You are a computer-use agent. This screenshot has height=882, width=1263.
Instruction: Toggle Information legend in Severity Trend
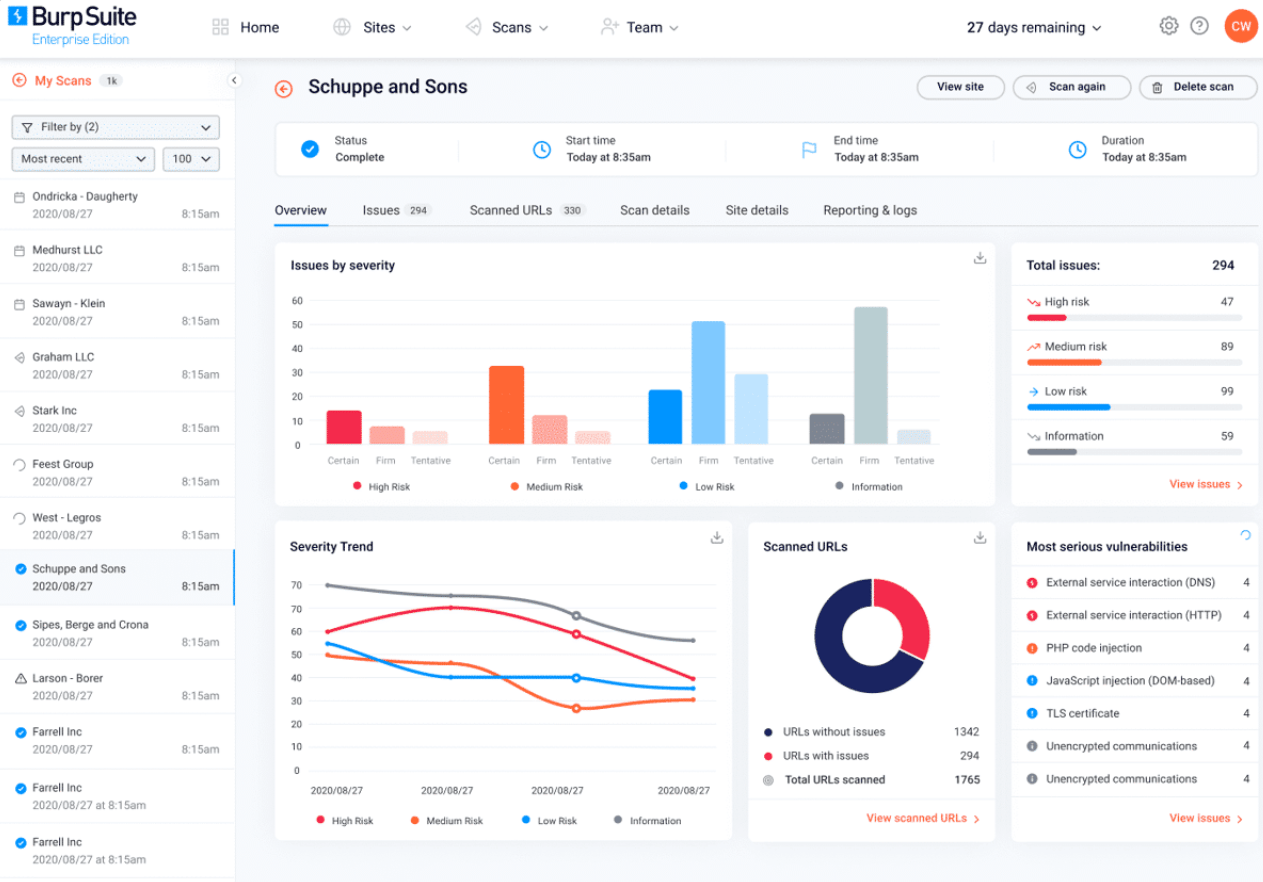click(647, 820)
